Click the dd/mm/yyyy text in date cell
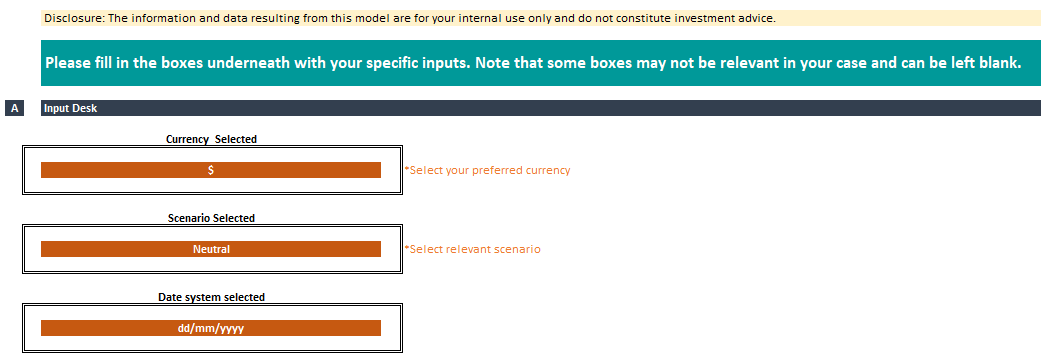 point(211,328)
